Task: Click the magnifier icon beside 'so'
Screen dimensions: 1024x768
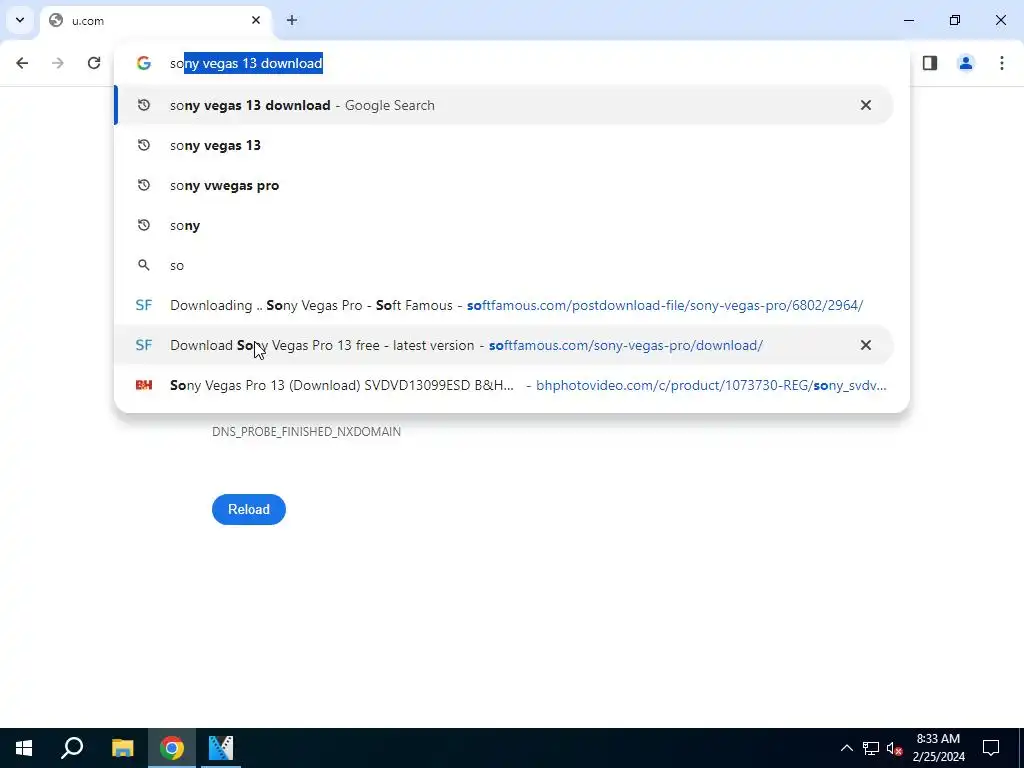Action: [x=144, y=265]
